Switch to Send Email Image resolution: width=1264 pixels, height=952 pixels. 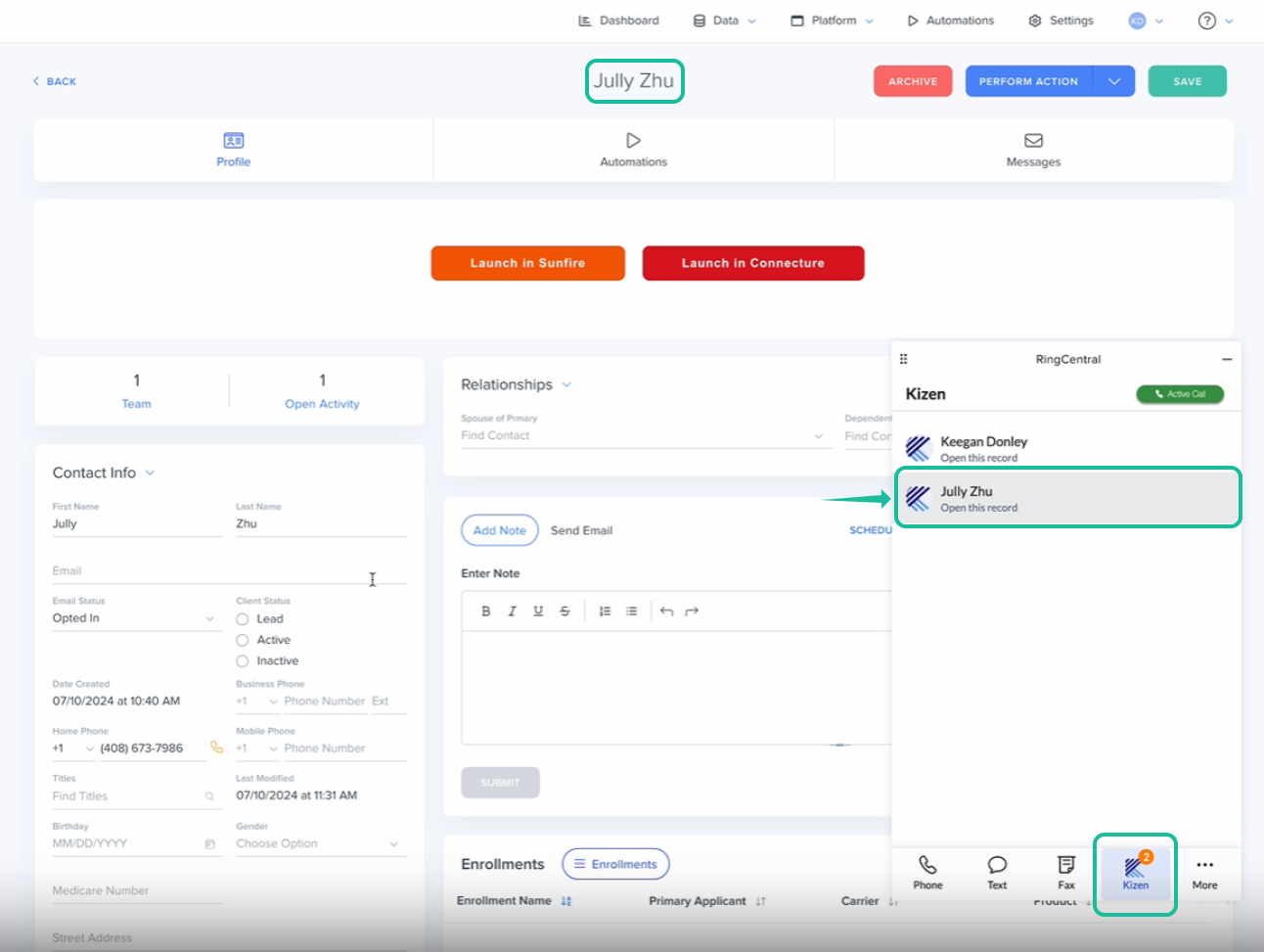[581, 530]
